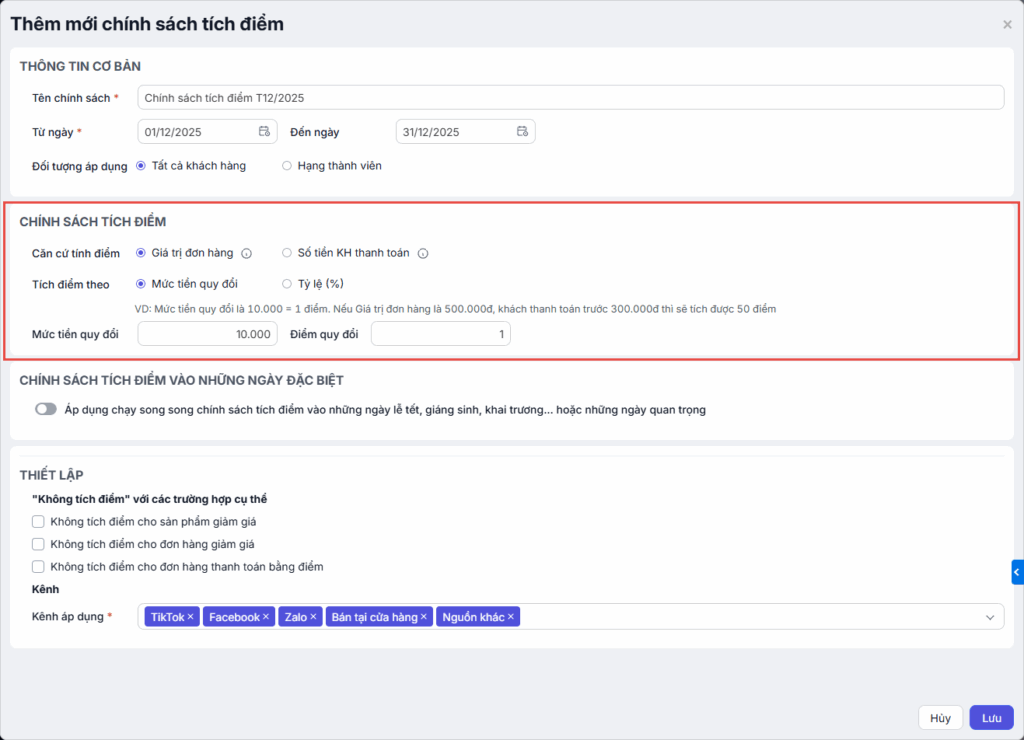
Task: Select the Hạng thành viên radio option
Action: (287, 166)
